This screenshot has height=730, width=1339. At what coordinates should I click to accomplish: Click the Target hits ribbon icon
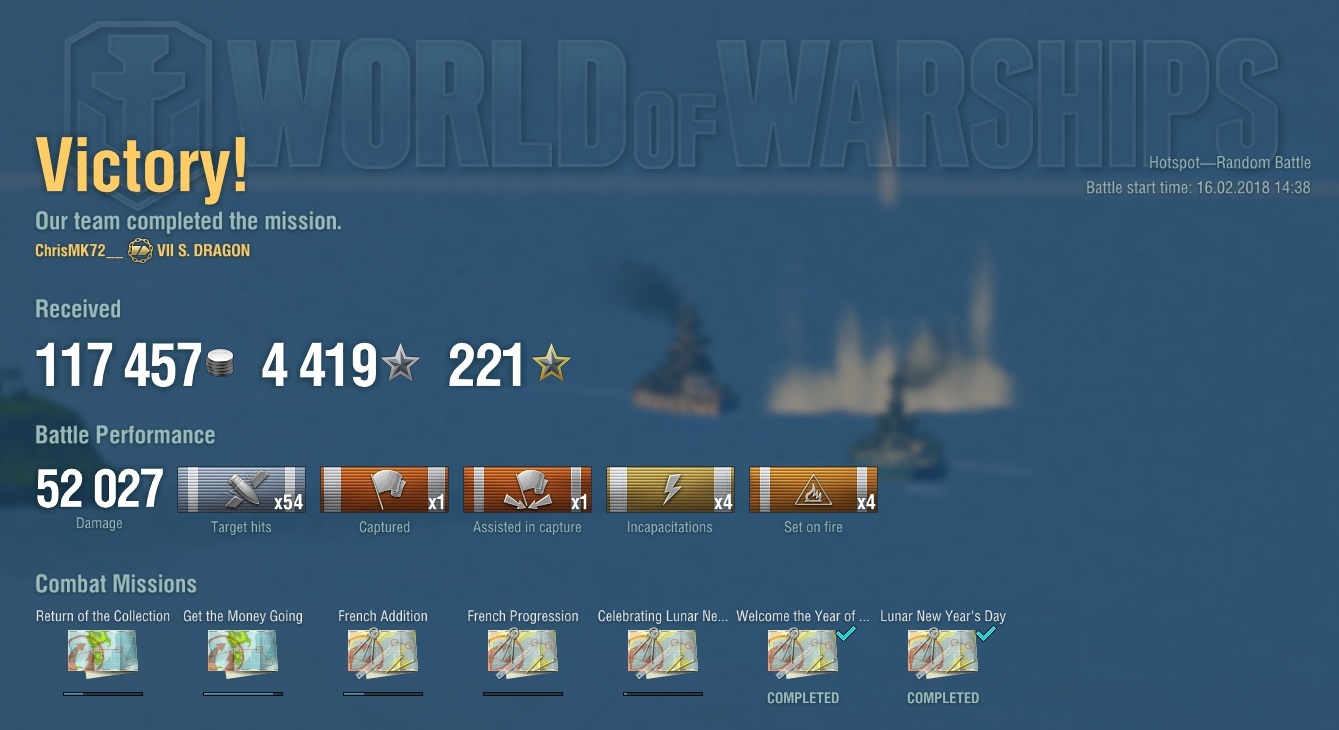241,490
